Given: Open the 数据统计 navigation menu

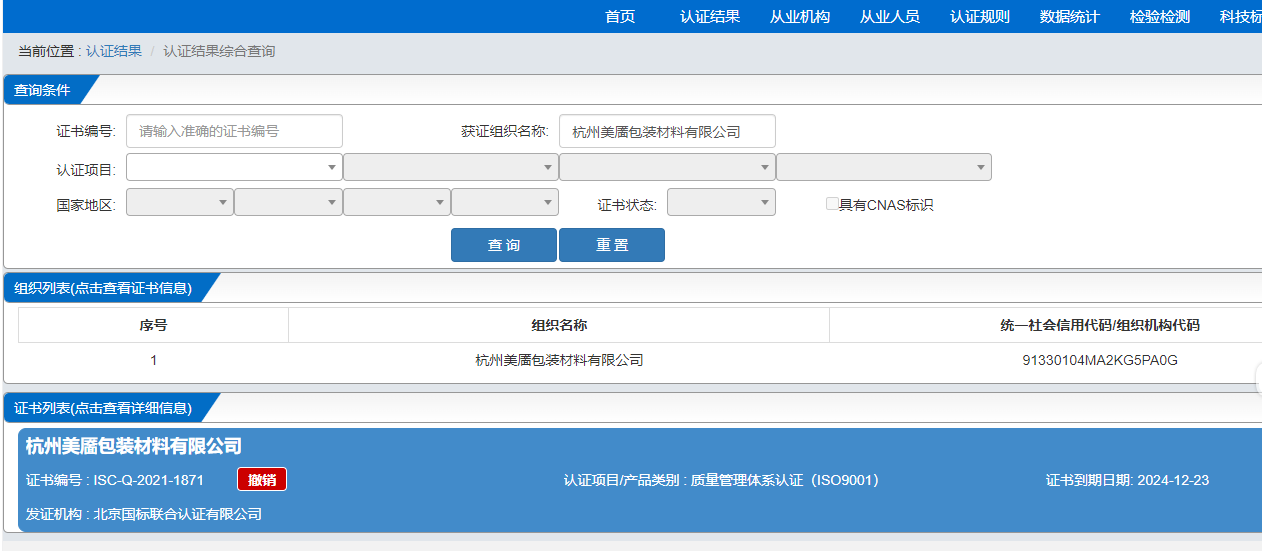Looking at the screenshot, I should 1070,16.
